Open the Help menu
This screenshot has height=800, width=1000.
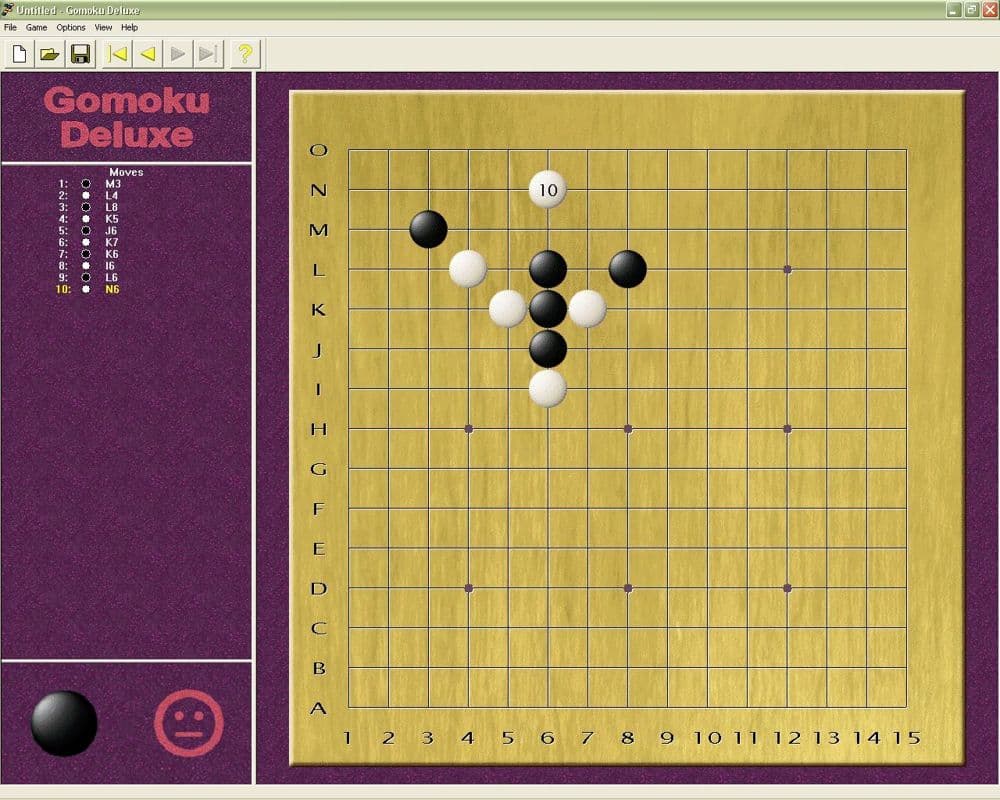[129, 27]
